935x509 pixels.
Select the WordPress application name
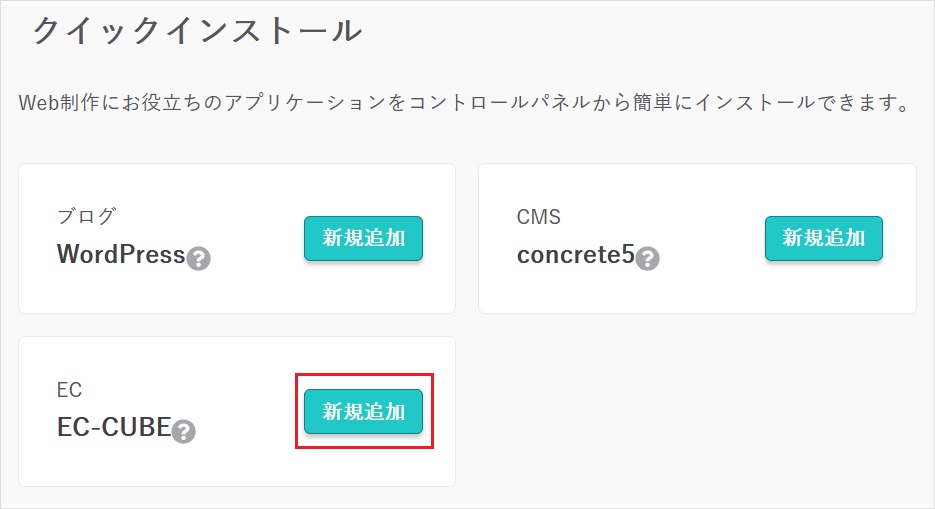(121, 255)
